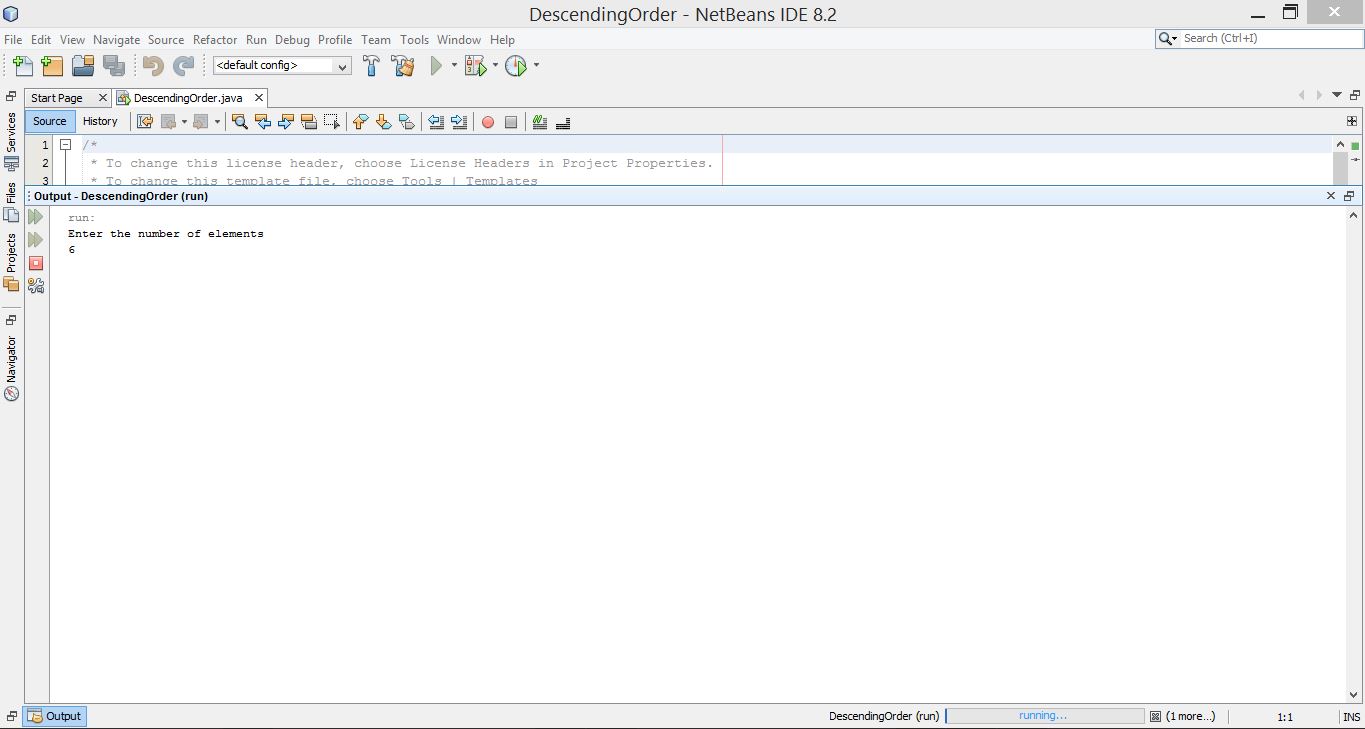Toggle the Source view button
The image size is (1365, 729).
pyautogui.click(x=49, y=121)
